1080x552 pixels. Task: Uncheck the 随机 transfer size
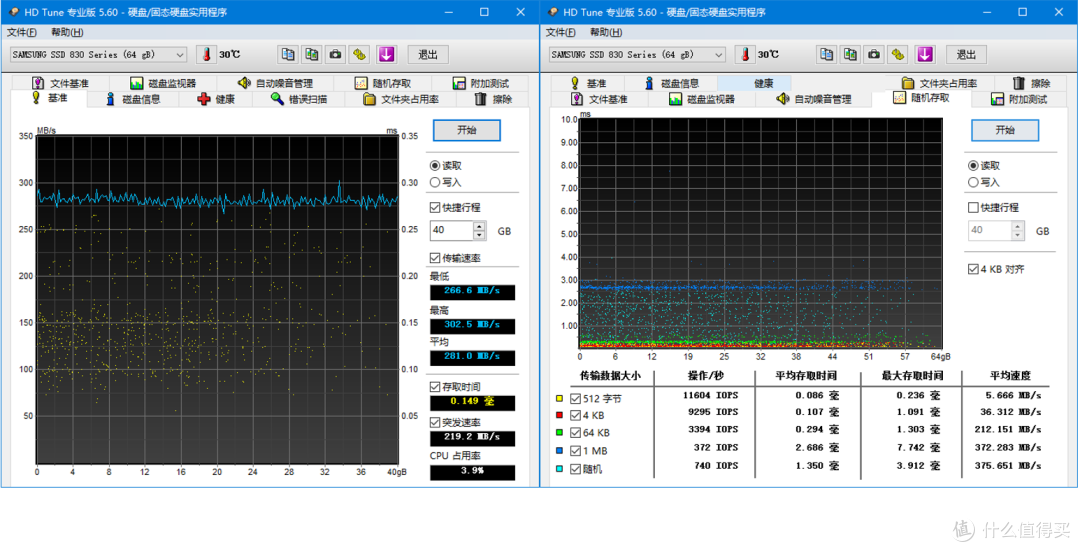[575, 469]
